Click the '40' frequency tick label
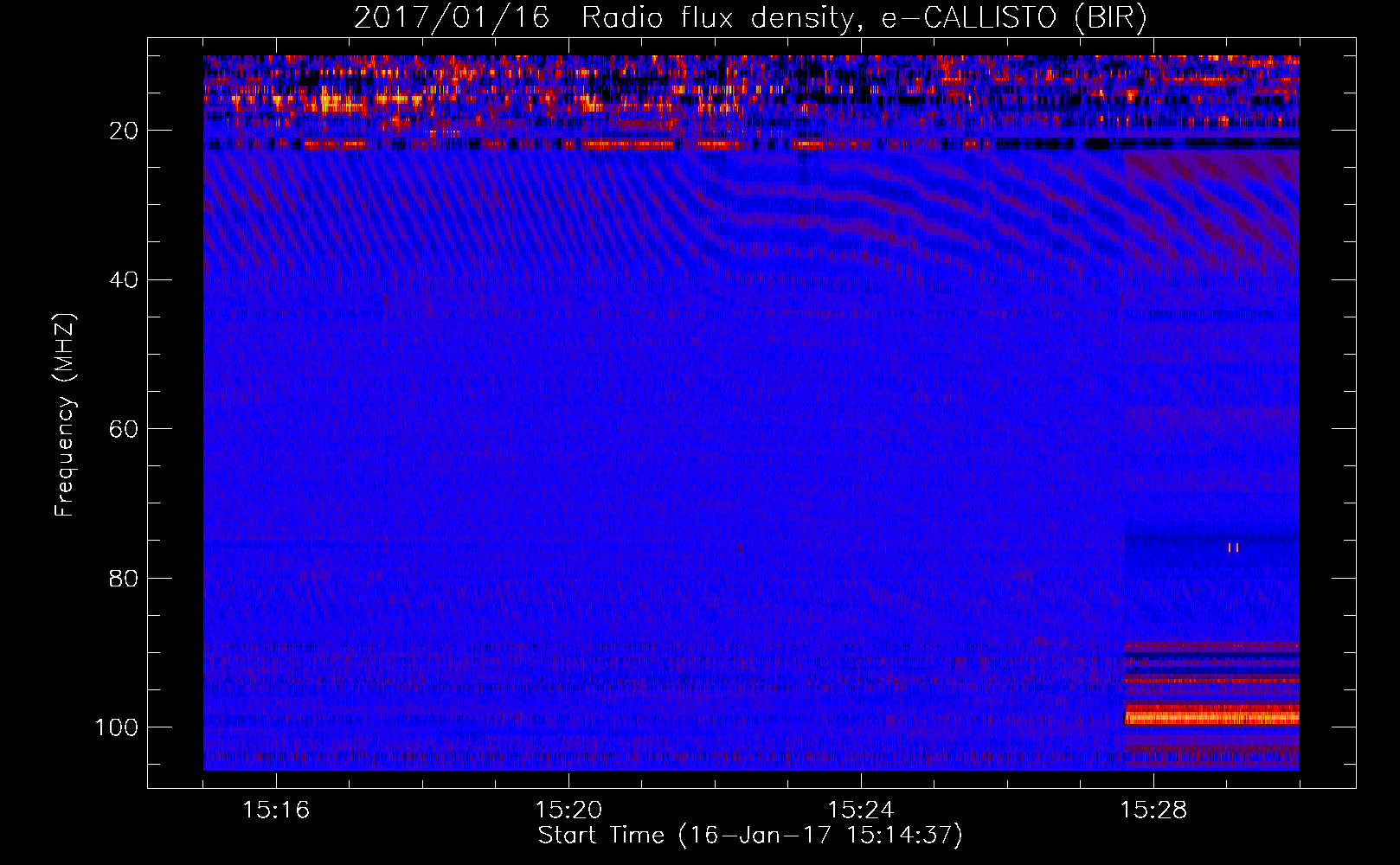Viewport: 1400px width, 865px height. click(x=124, y=280)
